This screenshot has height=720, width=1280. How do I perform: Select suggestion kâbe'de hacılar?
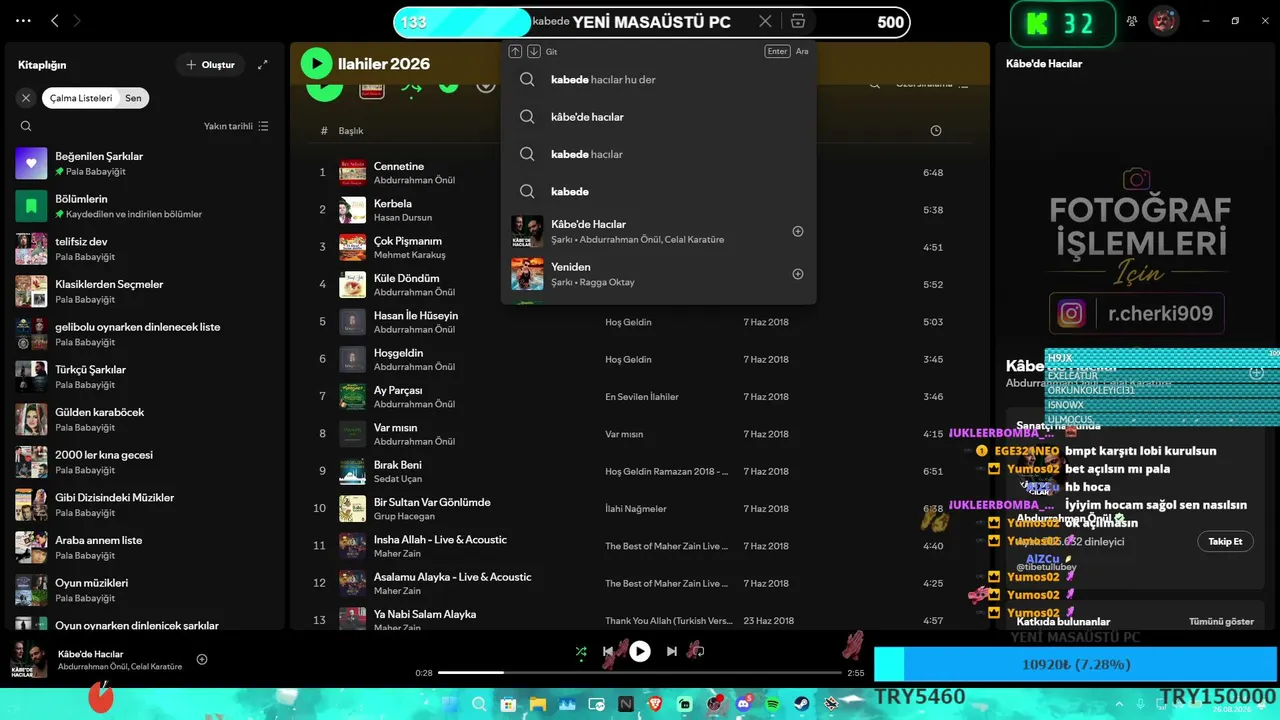[x=658, y=117]
